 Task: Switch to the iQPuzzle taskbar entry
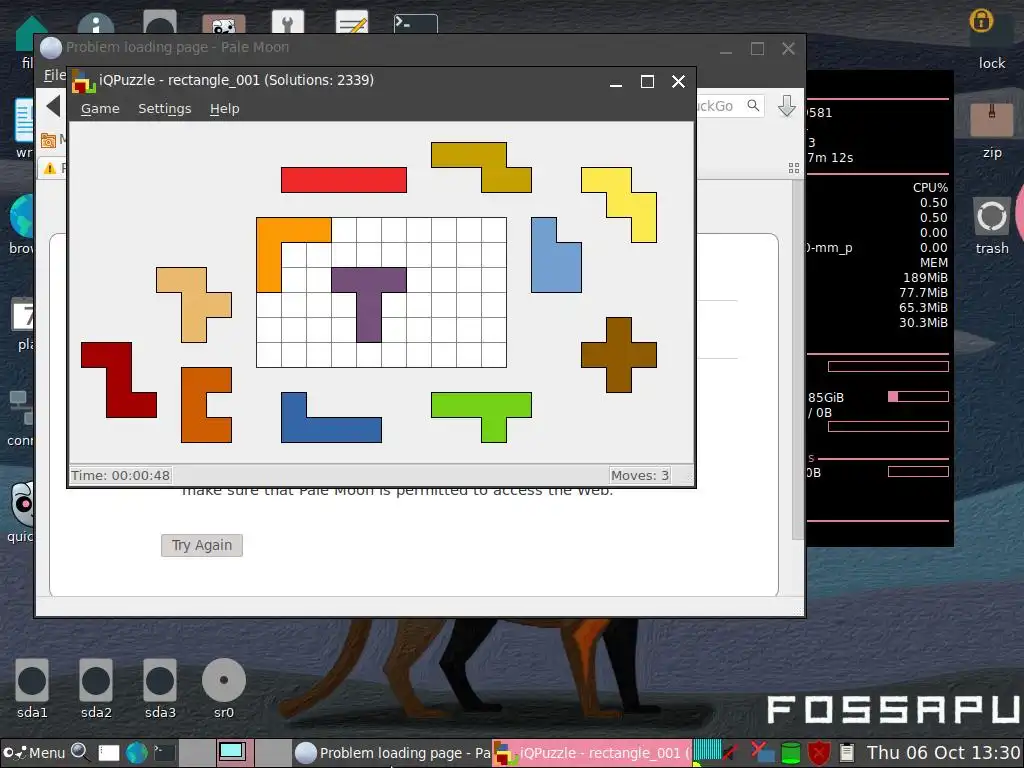click(x=592, y=753)
